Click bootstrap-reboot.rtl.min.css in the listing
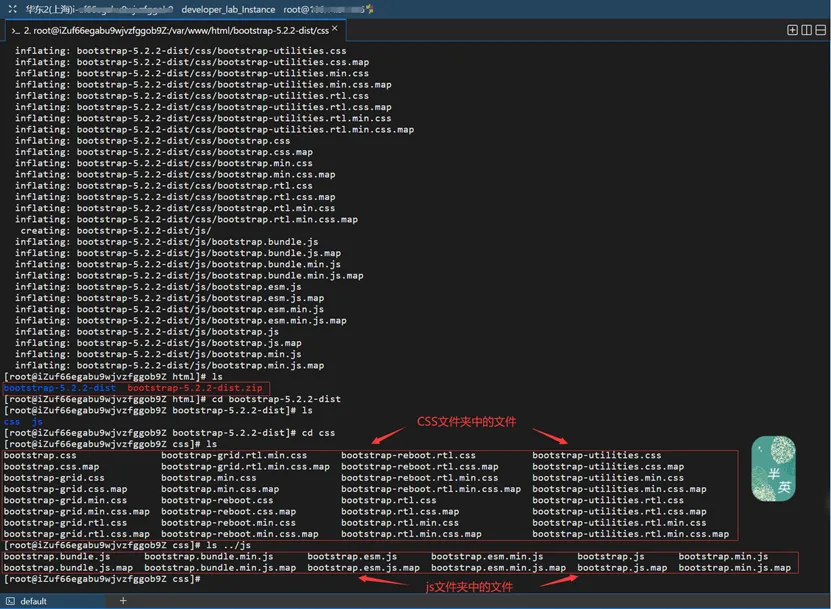 420,478
